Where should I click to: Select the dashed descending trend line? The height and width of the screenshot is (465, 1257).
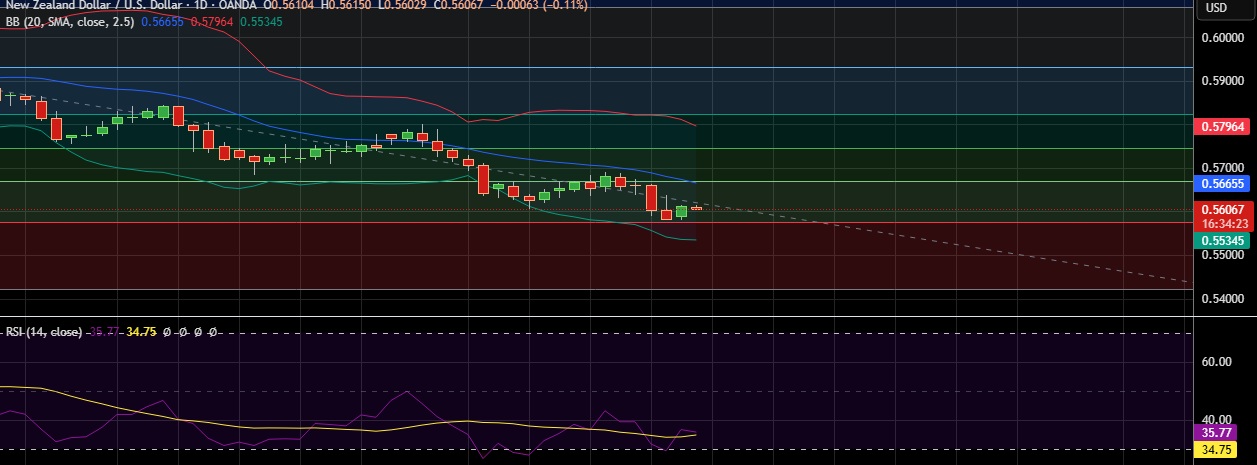tap(900, 237)
